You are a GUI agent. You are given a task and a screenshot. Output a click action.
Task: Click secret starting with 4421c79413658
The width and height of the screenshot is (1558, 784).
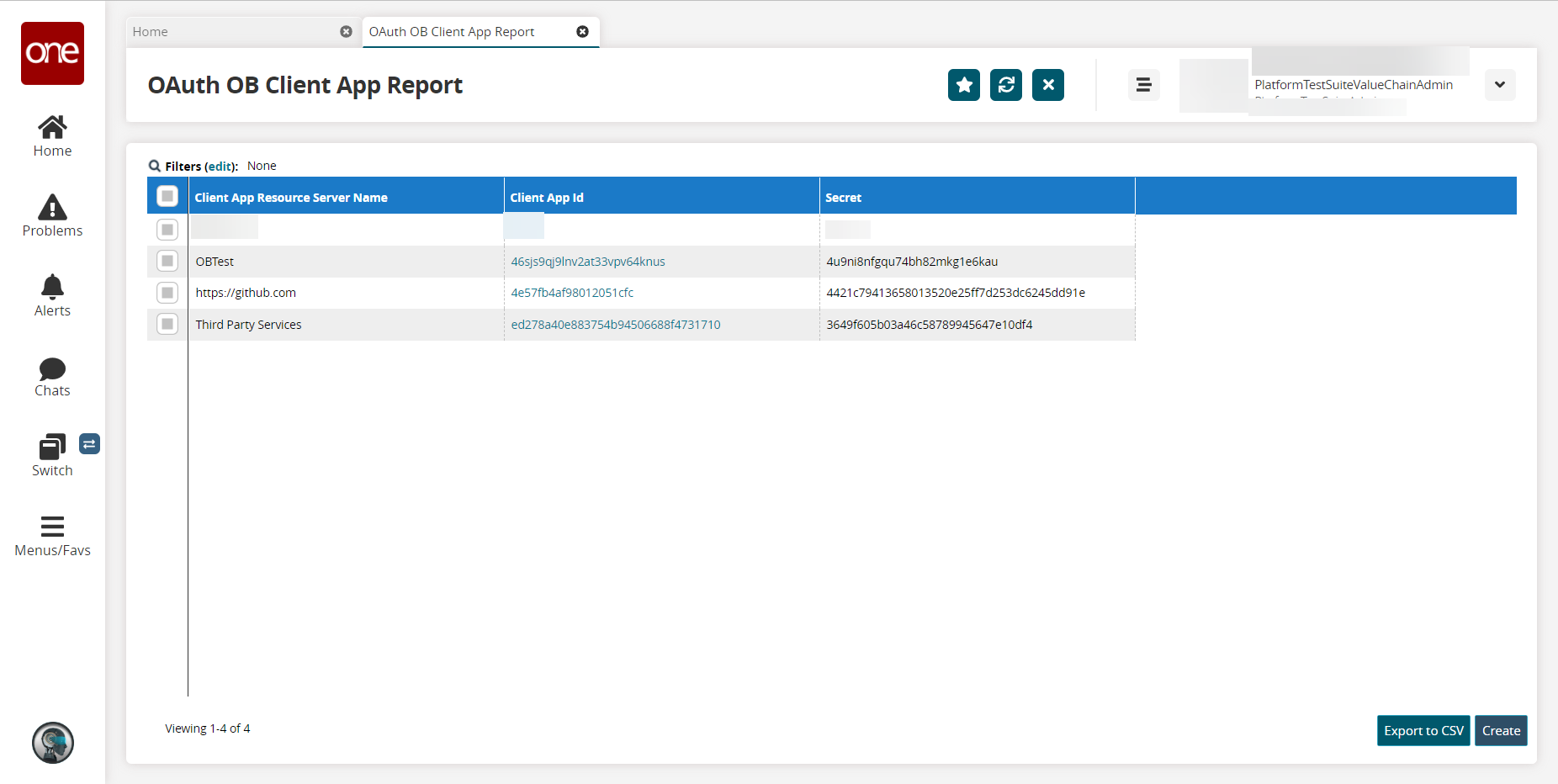coord(956,293)
